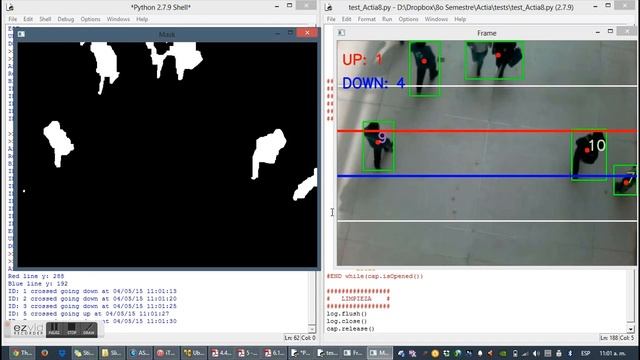
Task: Click NVIDIA icon in system tray
Action: (x=503, y=353)
